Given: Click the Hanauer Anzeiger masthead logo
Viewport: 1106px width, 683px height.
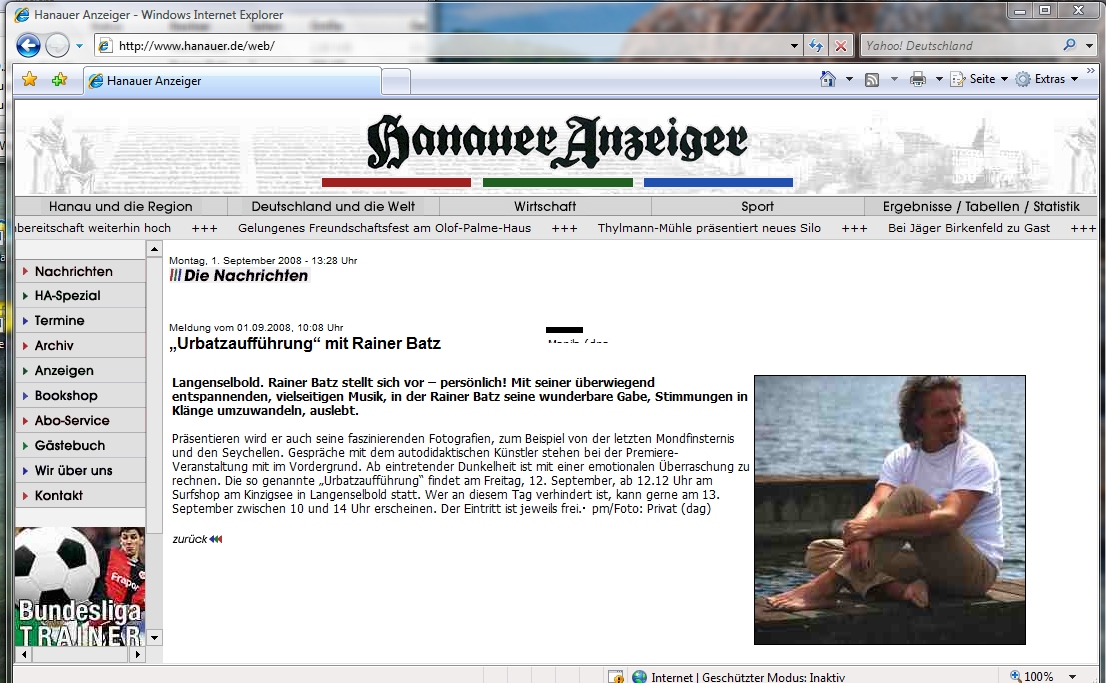Looking at the screenshot, I should (557, 143).
